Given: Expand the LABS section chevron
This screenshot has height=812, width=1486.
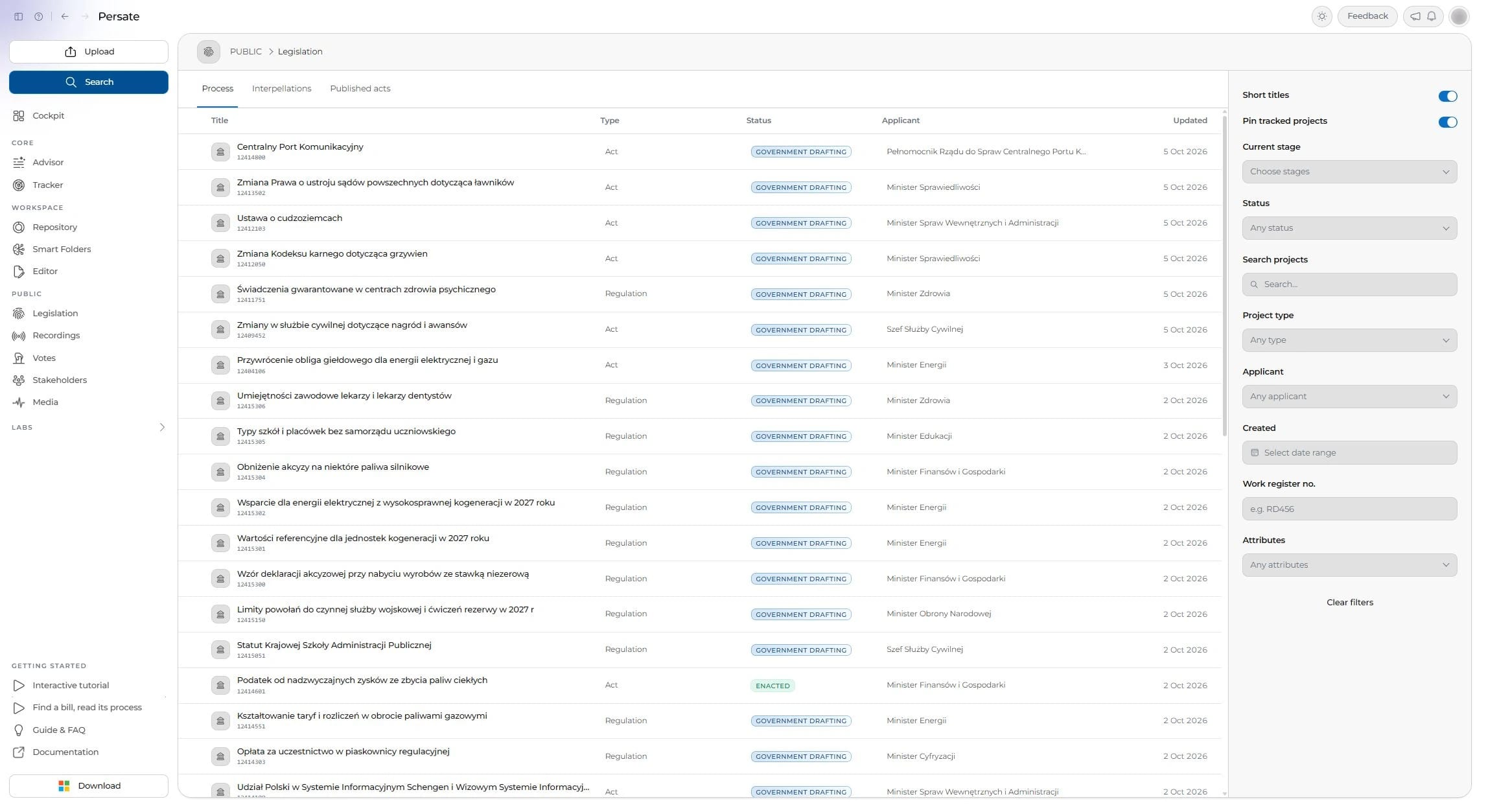Looking at the screenshot, I should (x=162, y=428).
